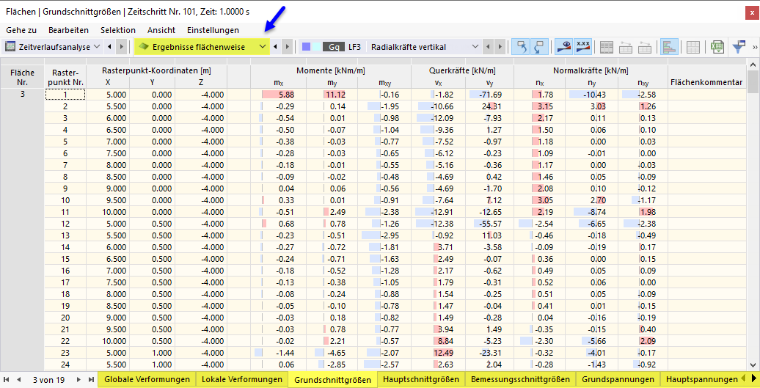Image resolution: width=760 pixels, height=388 pixels.
Task: Go to previous analysis type next to Zeitverlaufsanalyse
Action: click(109, 47)
